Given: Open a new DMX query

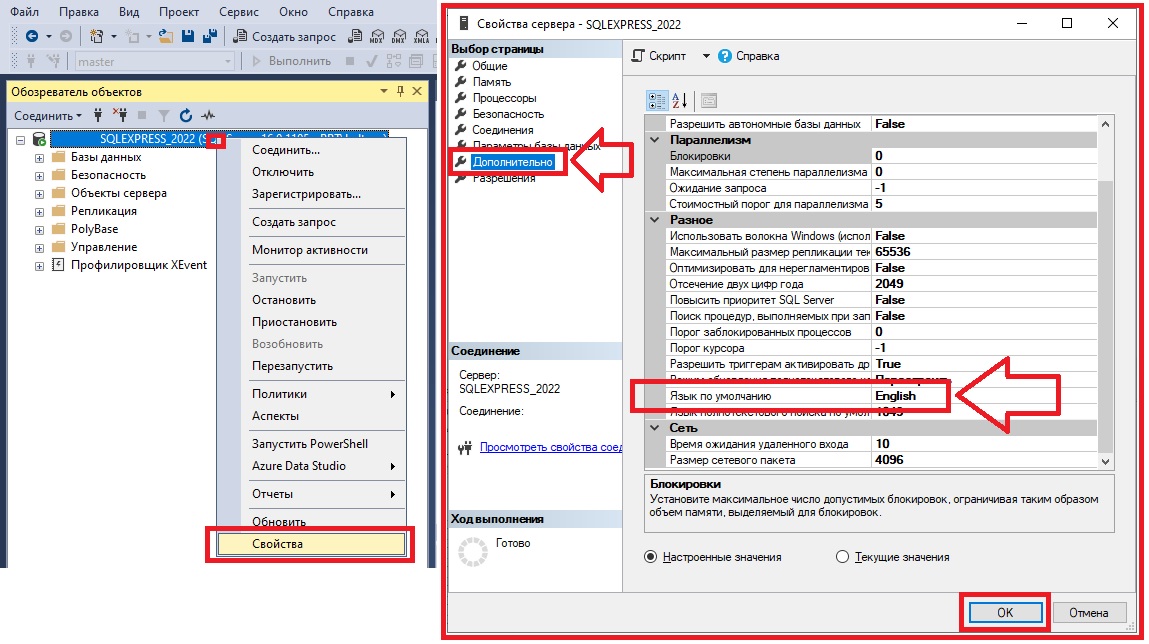Looking at the screenshot, I should 399,36.
